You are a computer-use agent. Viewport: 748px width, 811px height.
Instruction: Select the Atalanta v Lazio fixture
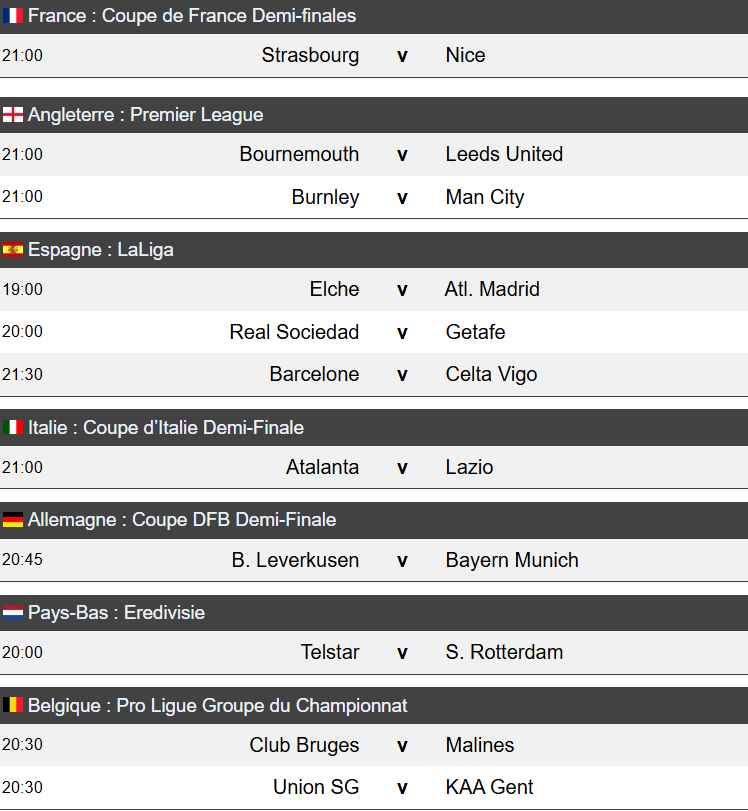(402, 468)
